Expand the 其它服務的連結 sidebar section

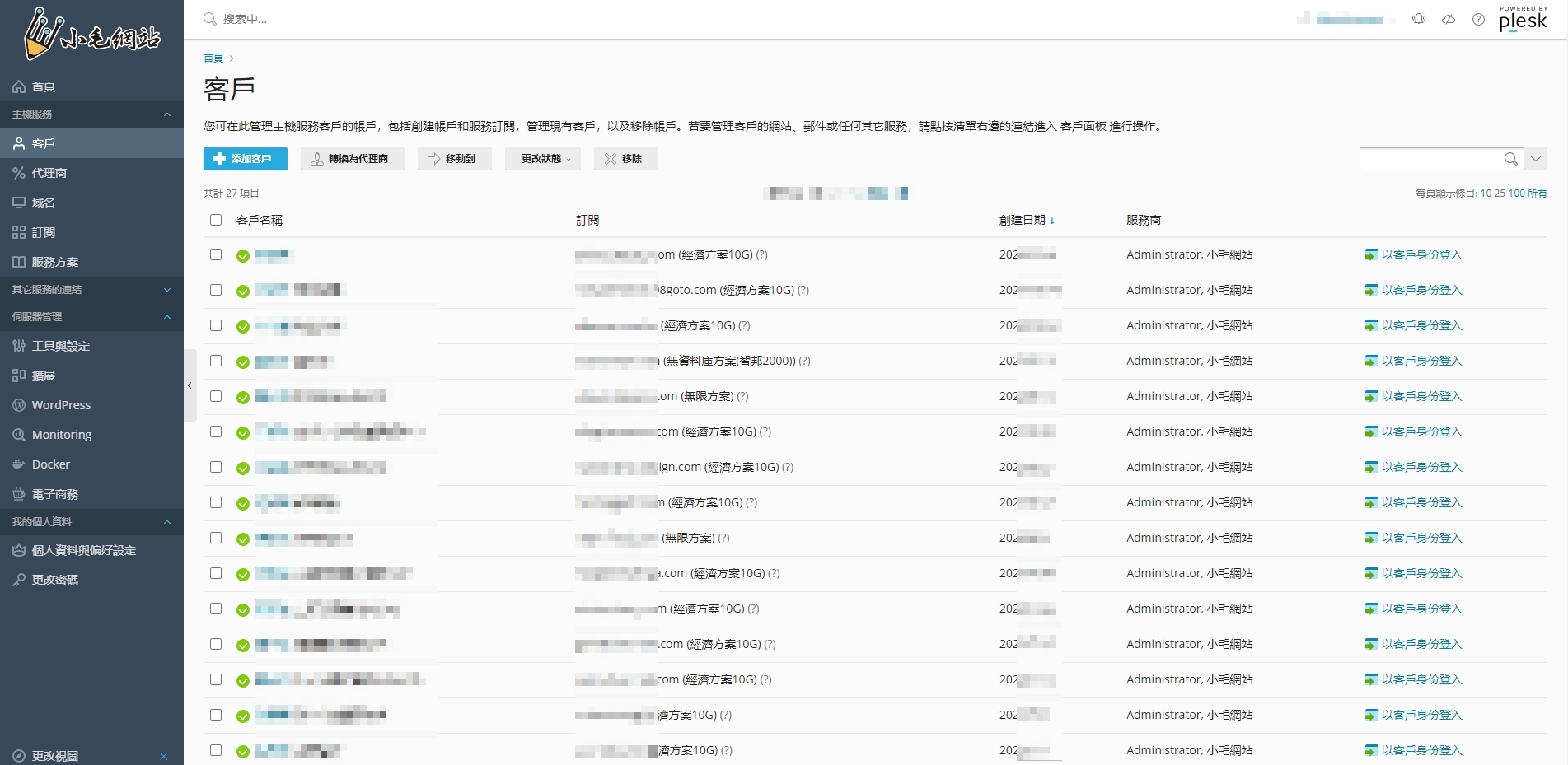click(x=167, y=290)
